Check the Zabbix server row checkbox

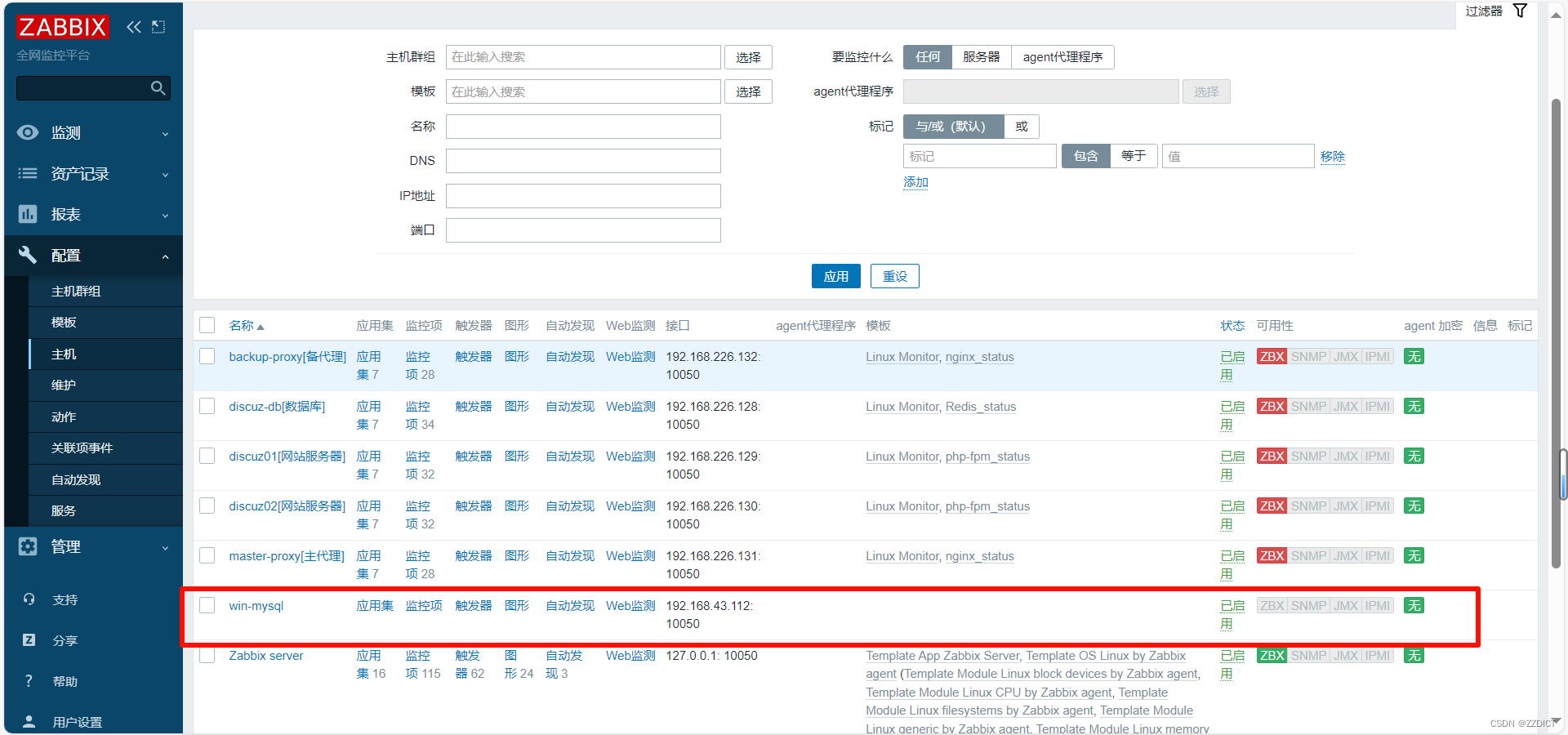coord(207,655)
